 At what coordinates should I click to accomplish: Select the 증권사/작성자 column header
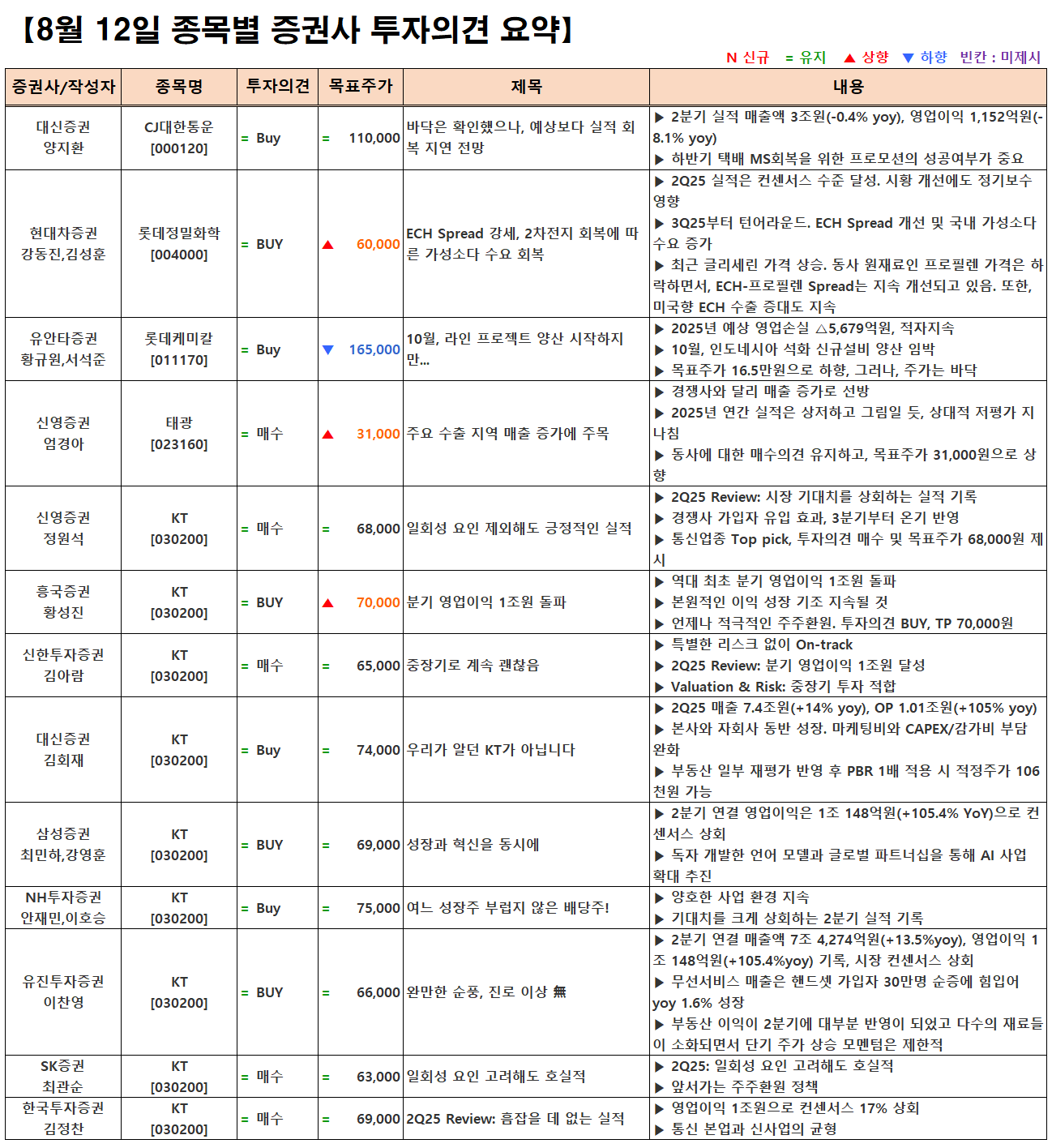point(63,87)
